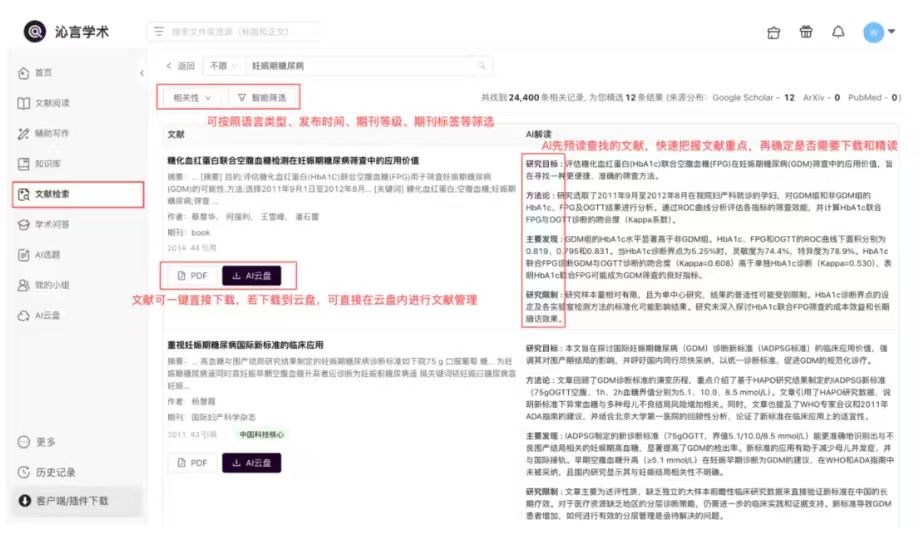Click the PDF button of second article
This screenshot has width=920, height=540.
(x=192, y=463)
